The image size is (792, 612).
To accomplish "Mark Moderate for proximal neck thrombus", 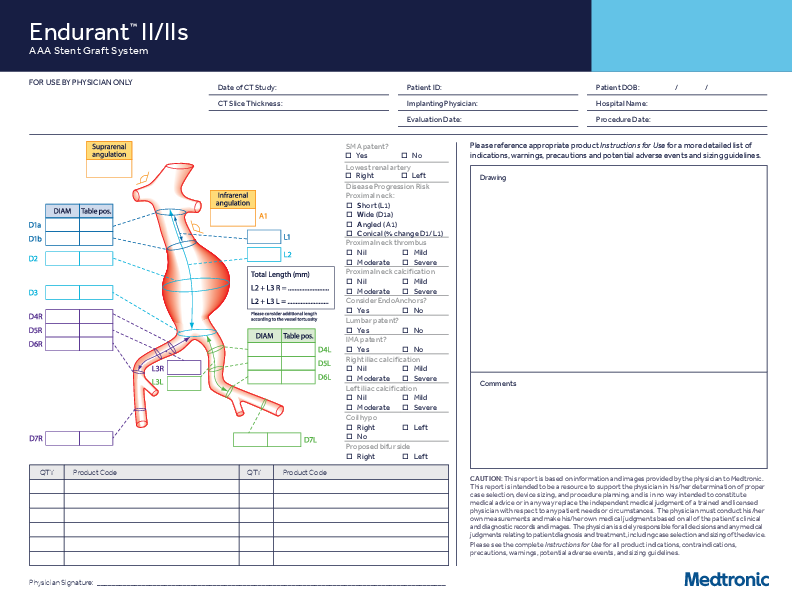I will [349, 263].
